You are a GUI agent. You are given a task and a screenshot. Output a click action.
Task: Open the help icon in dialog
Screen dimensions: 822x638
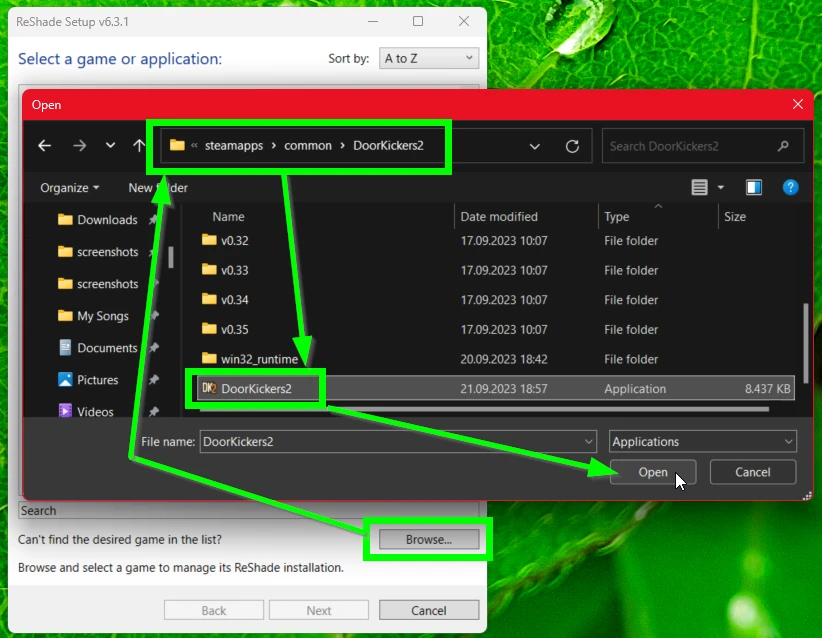790,187
